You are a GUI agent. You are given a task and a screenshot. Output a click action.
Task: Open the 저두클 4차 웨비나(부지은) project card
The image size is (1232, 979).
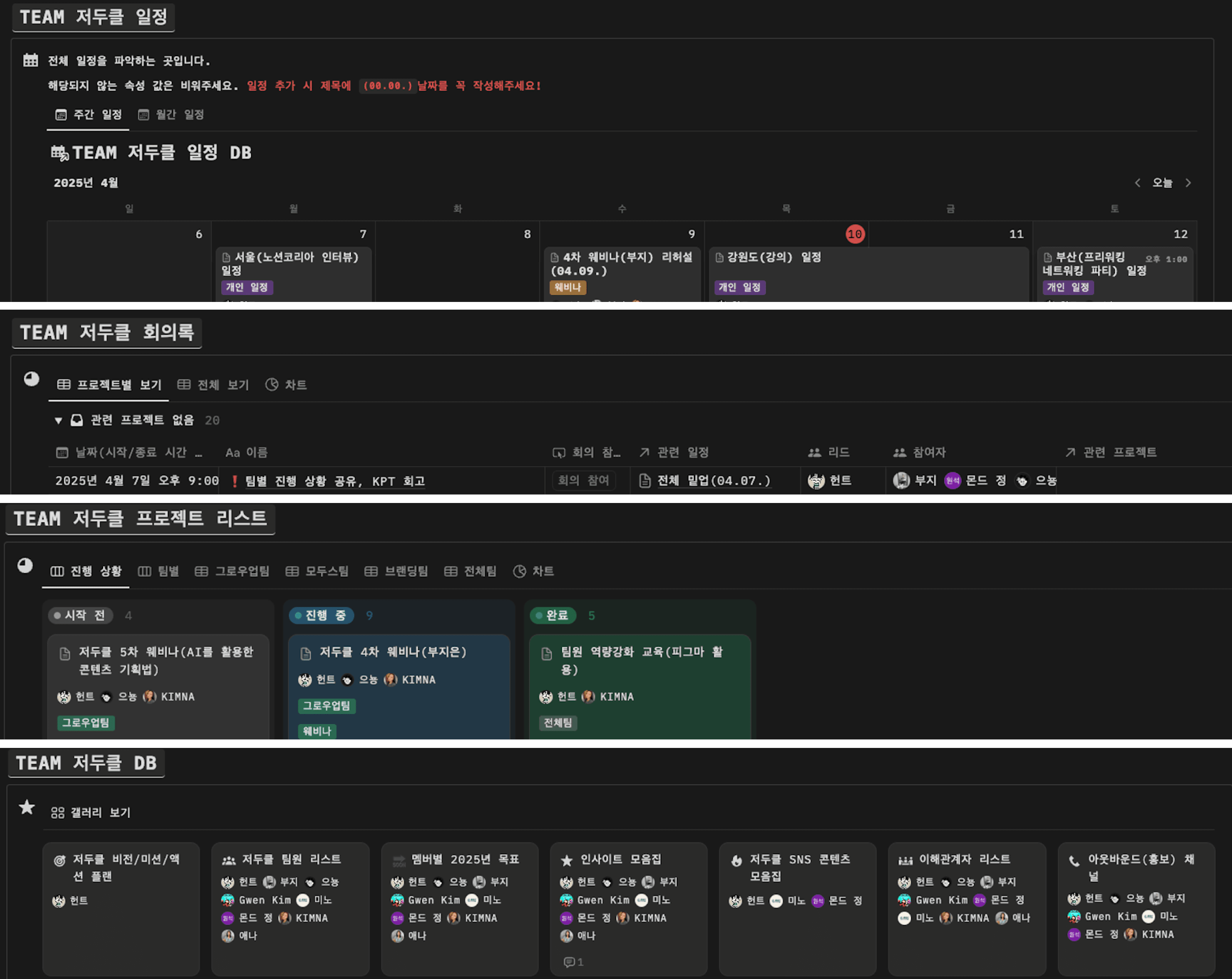[x=393, y=652]
